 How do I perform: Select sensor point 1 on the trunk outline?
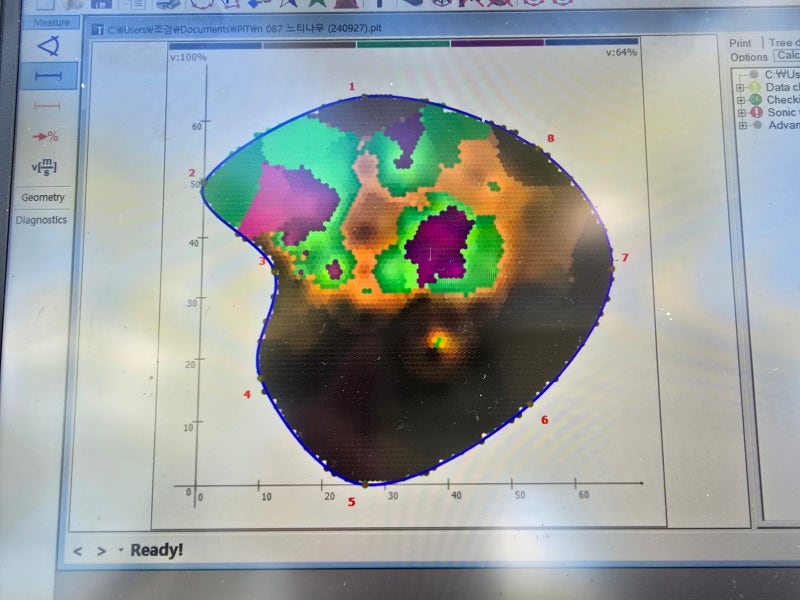click(364, 96)
